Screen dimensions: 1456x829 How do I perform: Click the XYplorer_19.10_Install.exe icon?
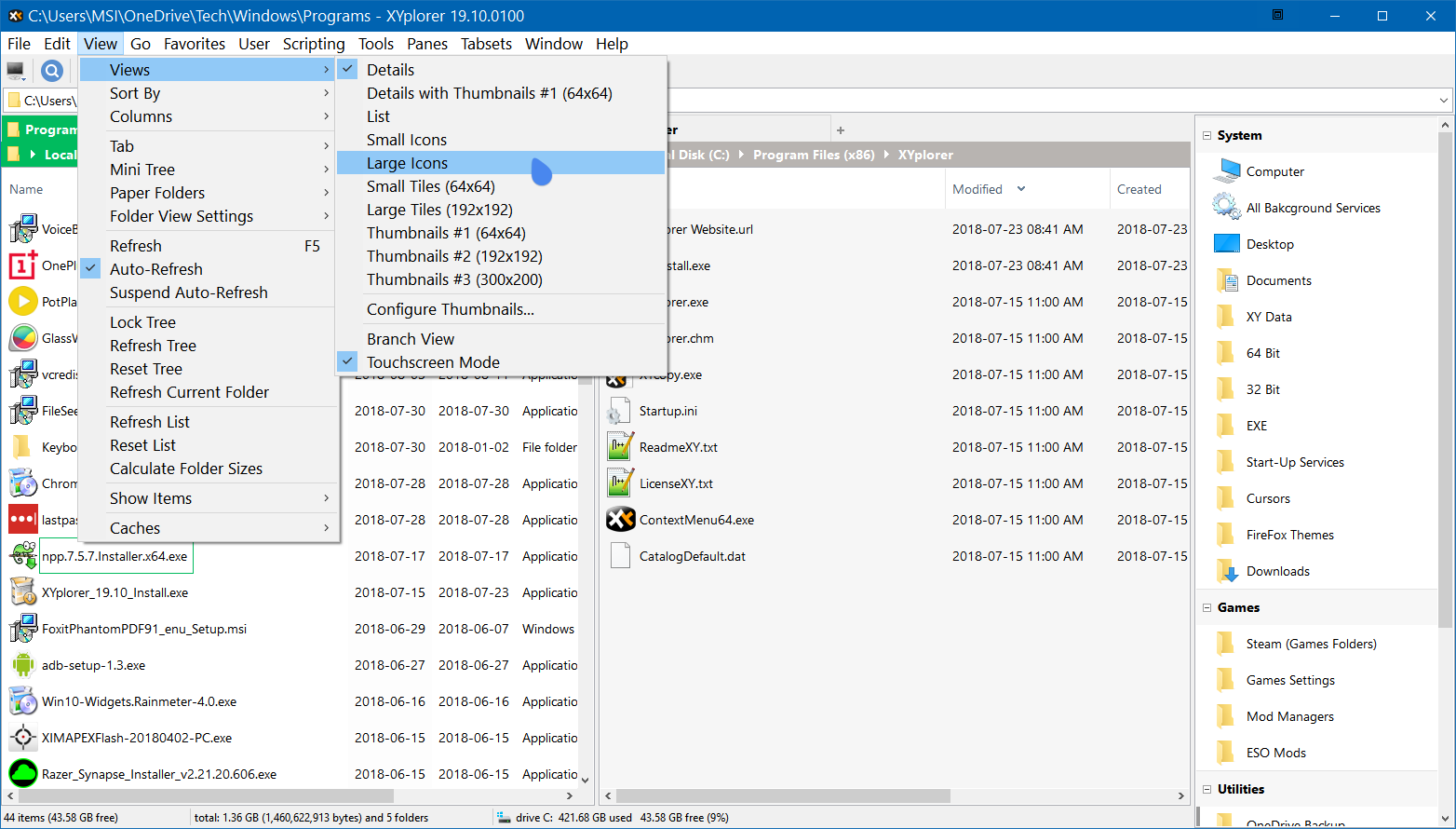click(x=23, y=592)
